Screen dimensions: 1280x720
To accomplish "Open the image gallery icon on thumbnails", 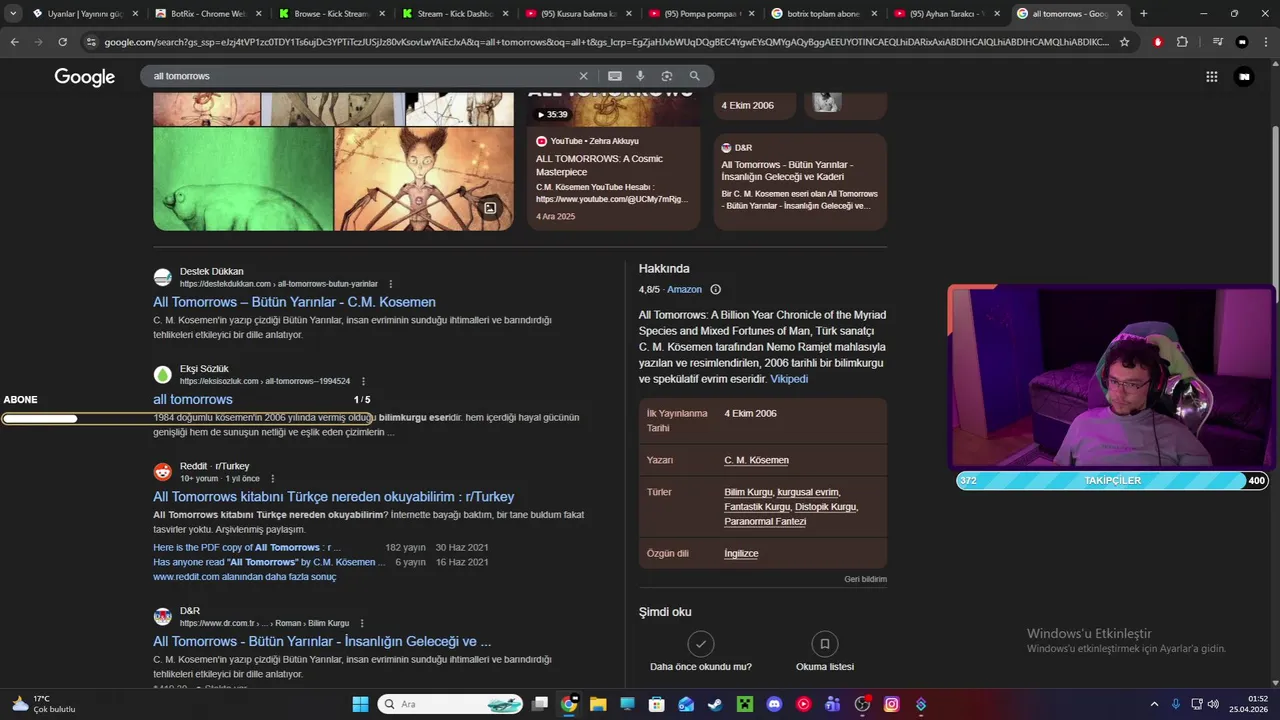I will (x=490, y=208).
